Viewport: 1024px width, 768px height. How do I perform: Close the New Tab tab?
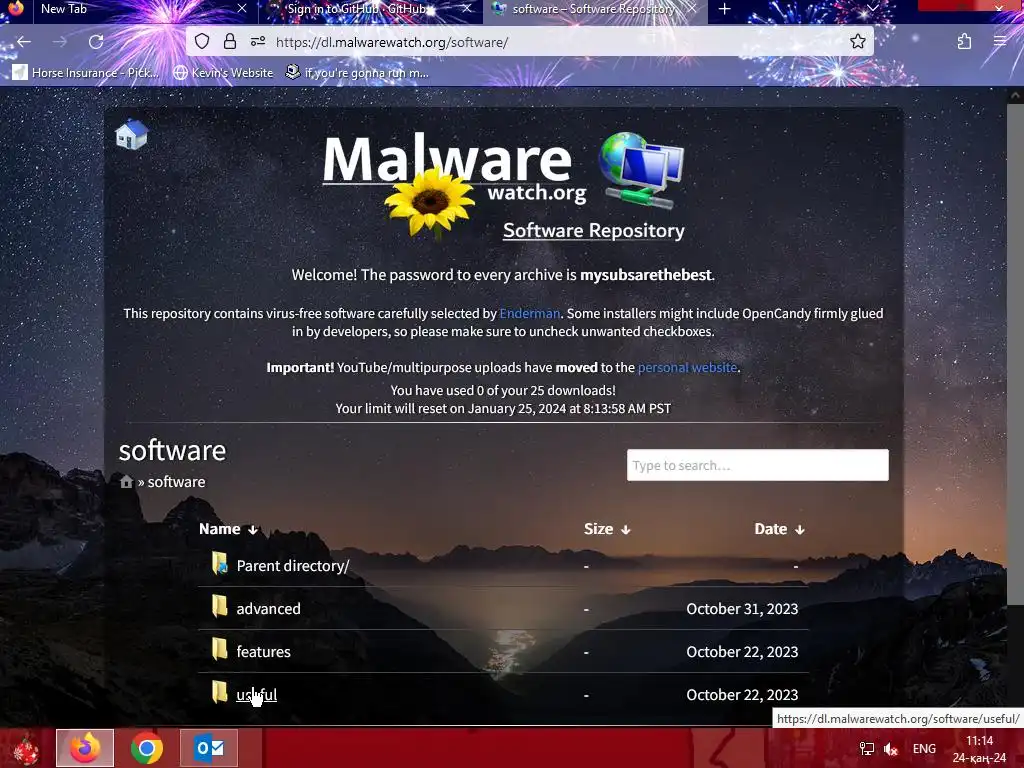[242, 8]
